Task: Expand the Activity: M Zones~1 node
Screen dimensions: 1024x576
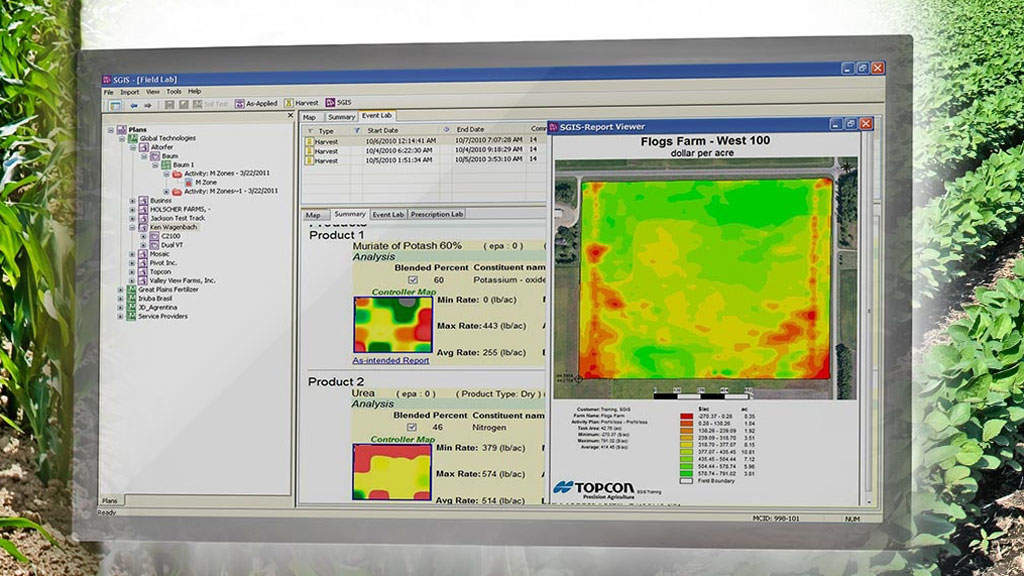Action: click(x=167, y=192)
